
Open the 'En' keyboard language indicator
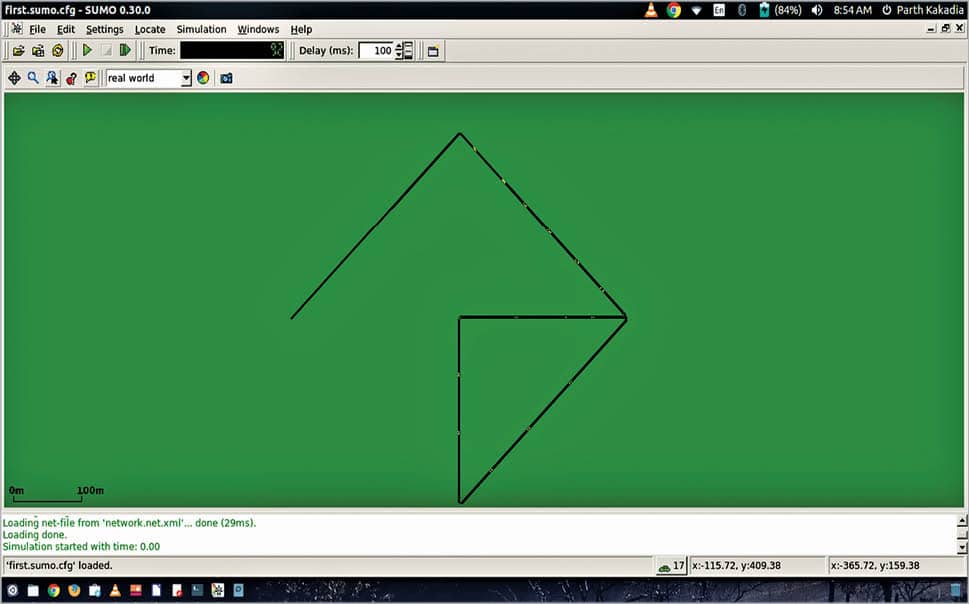[x=719, y=10]
